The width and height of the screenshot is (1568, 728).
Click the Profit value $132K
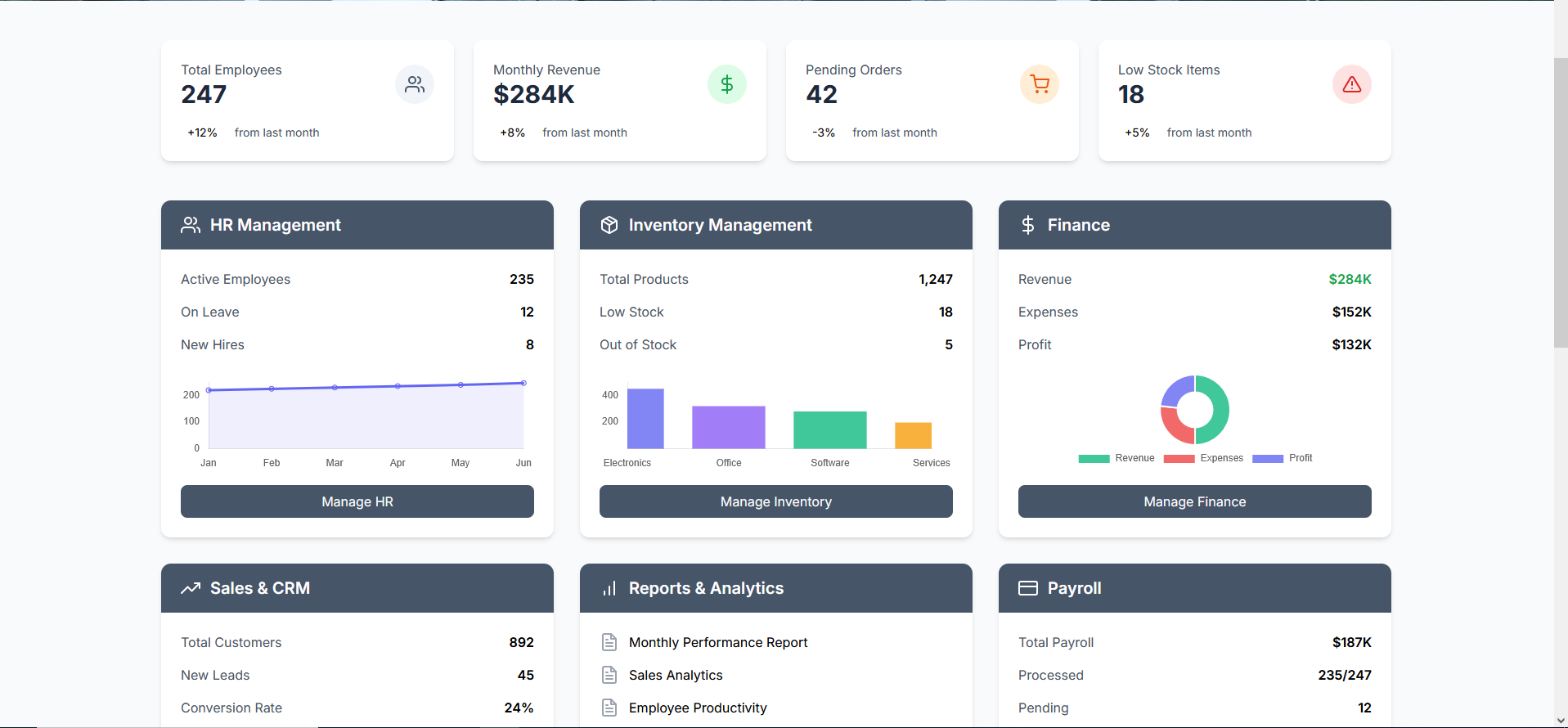[1352, 344]
